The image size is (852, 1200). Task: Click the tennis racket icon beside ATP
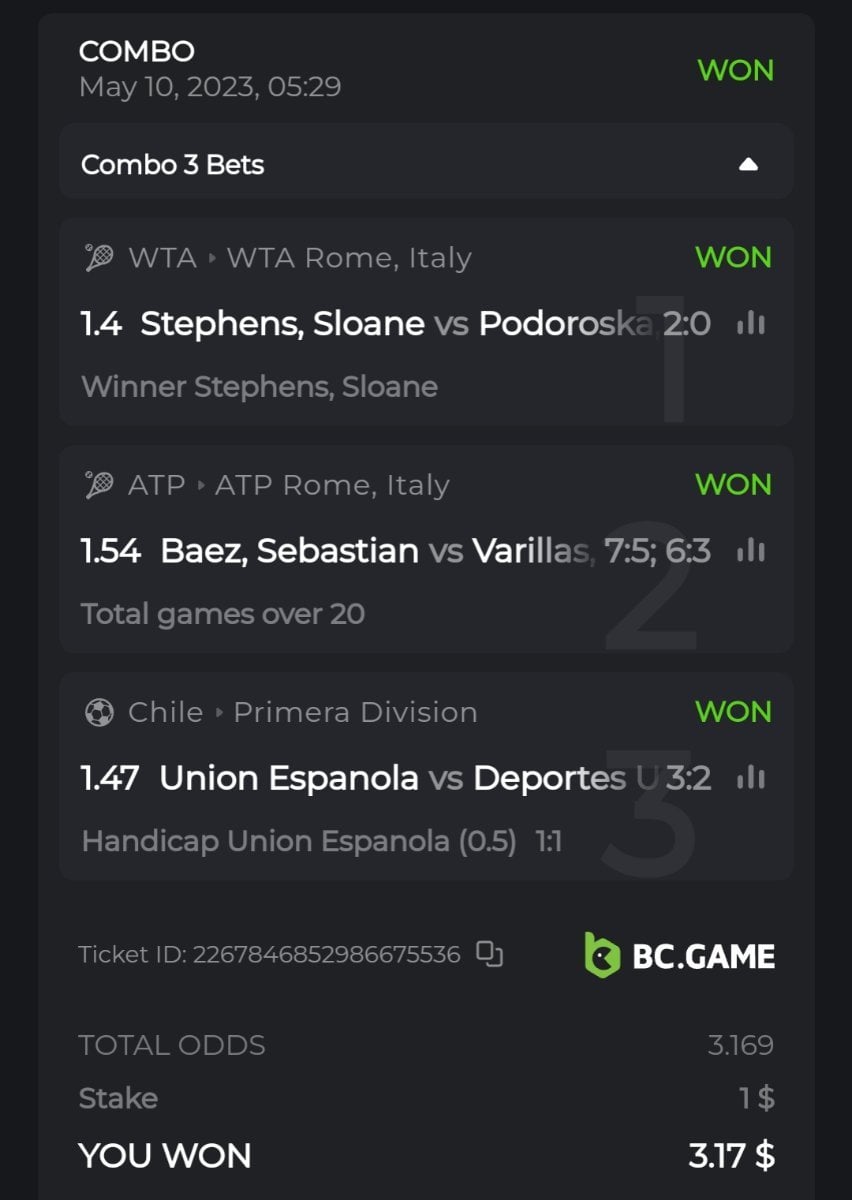(x=99, y=485)
